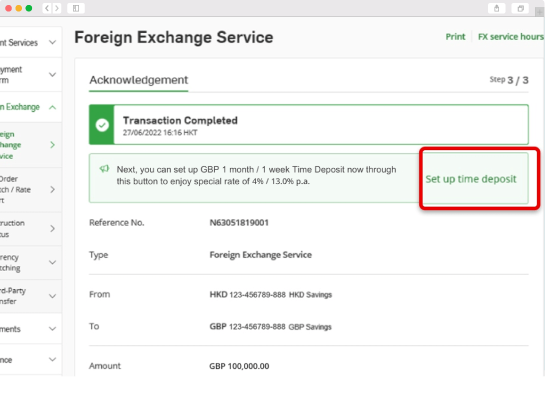This screenshot has width=545, height=397.
Task: Click the Step 3 / 3 indicator
Action: click(x=509, y=80)
